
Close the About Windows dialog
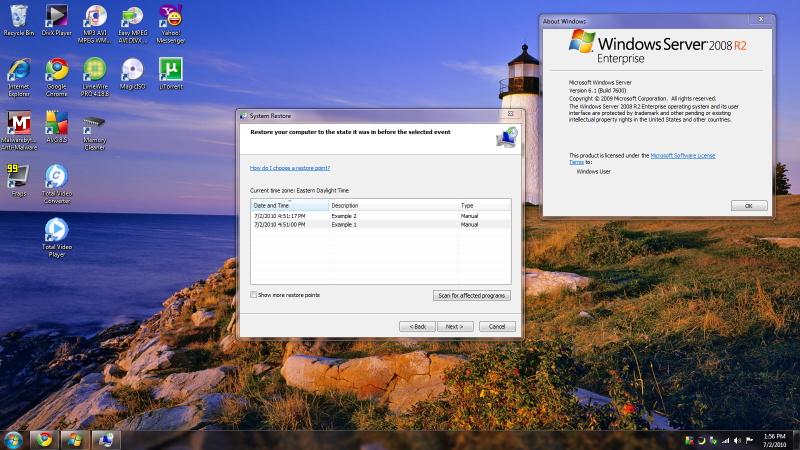click(761, 19)
